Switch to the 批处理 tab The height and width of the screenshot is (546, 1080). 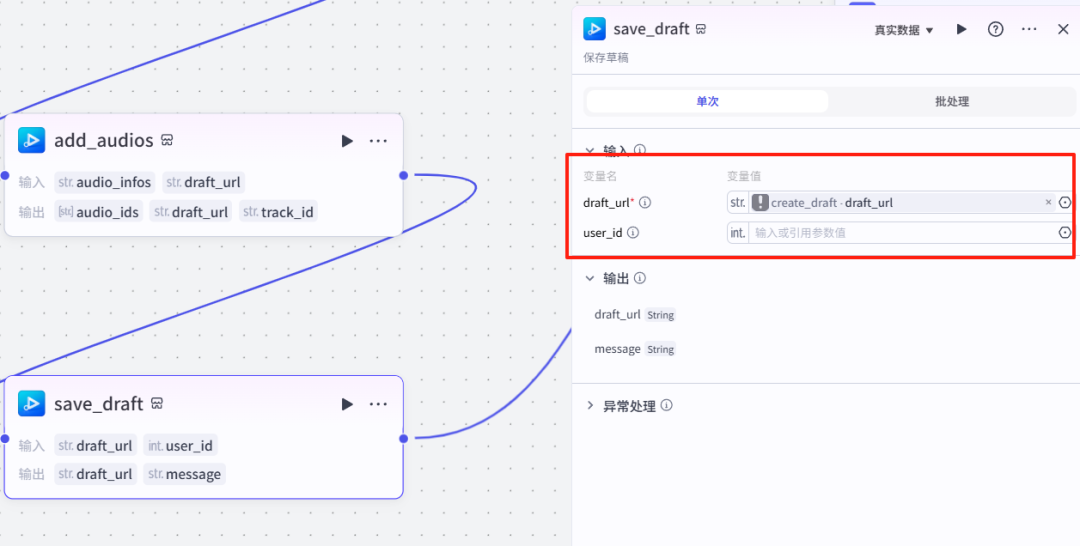(x=952, y=101)
